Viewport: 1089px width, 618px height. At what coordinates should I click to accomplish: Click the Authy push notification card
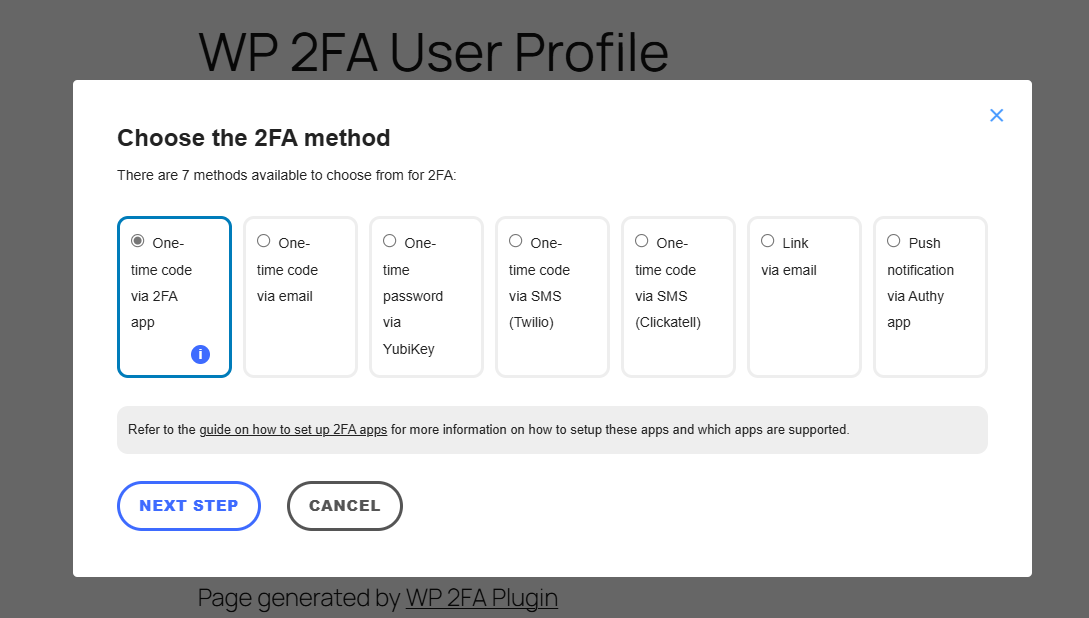tap(930, 296)
